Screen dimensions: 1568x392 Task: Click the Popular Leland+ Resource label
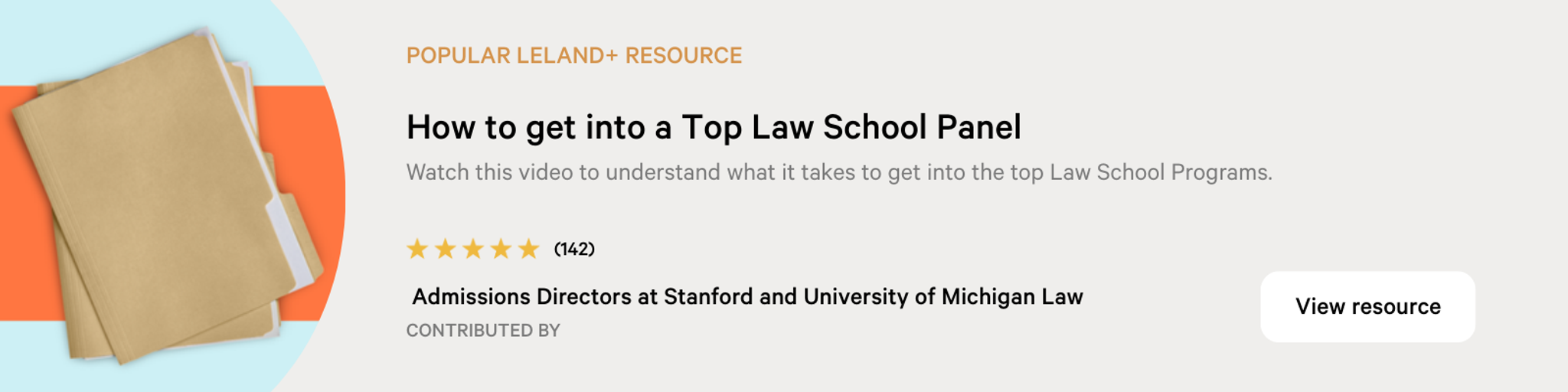574,55
